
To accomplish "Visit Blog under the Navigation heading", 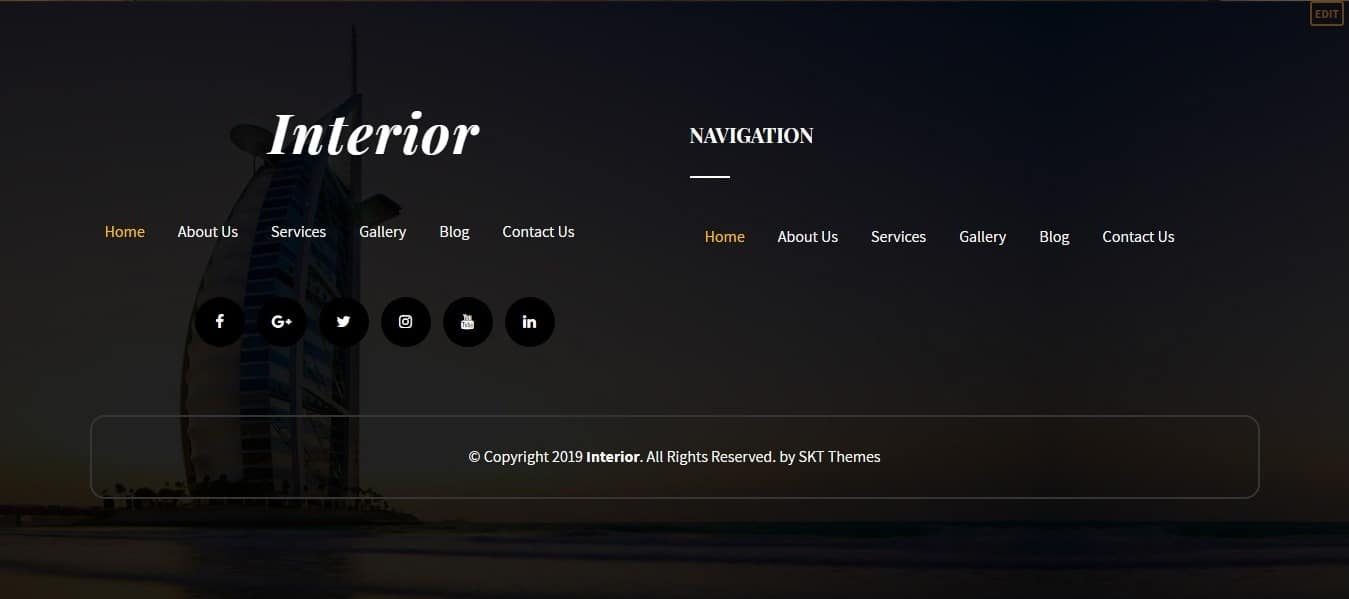I will pyautogui.click(x=1054, y=237).
